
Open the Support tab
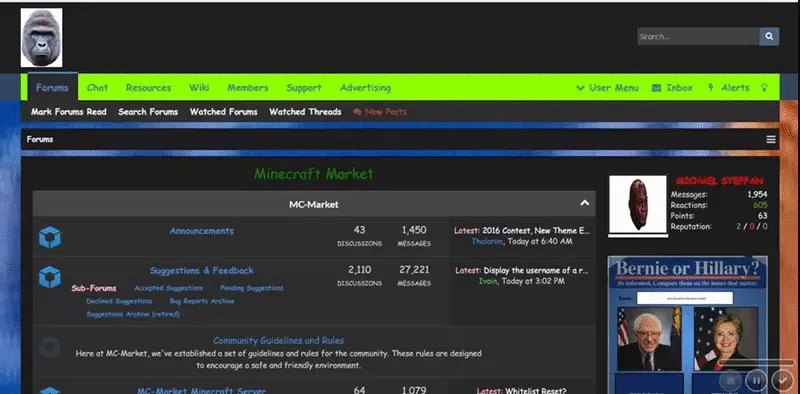tap(304, 88)
